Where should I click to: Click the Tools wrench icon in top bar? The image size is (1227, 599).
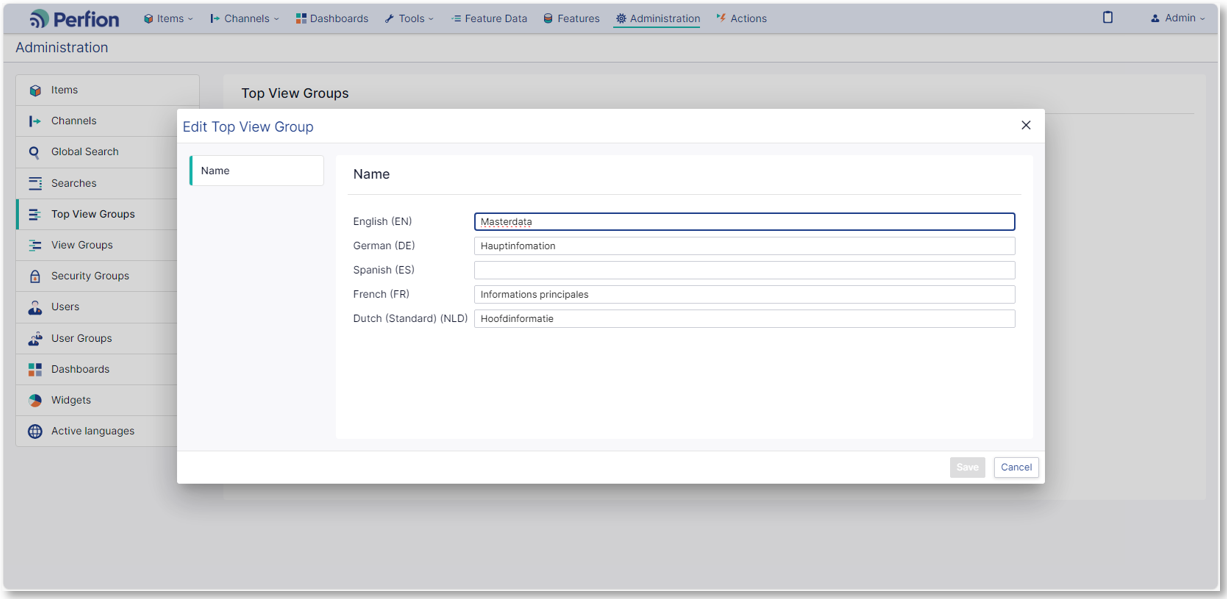[x=389, y=19]
